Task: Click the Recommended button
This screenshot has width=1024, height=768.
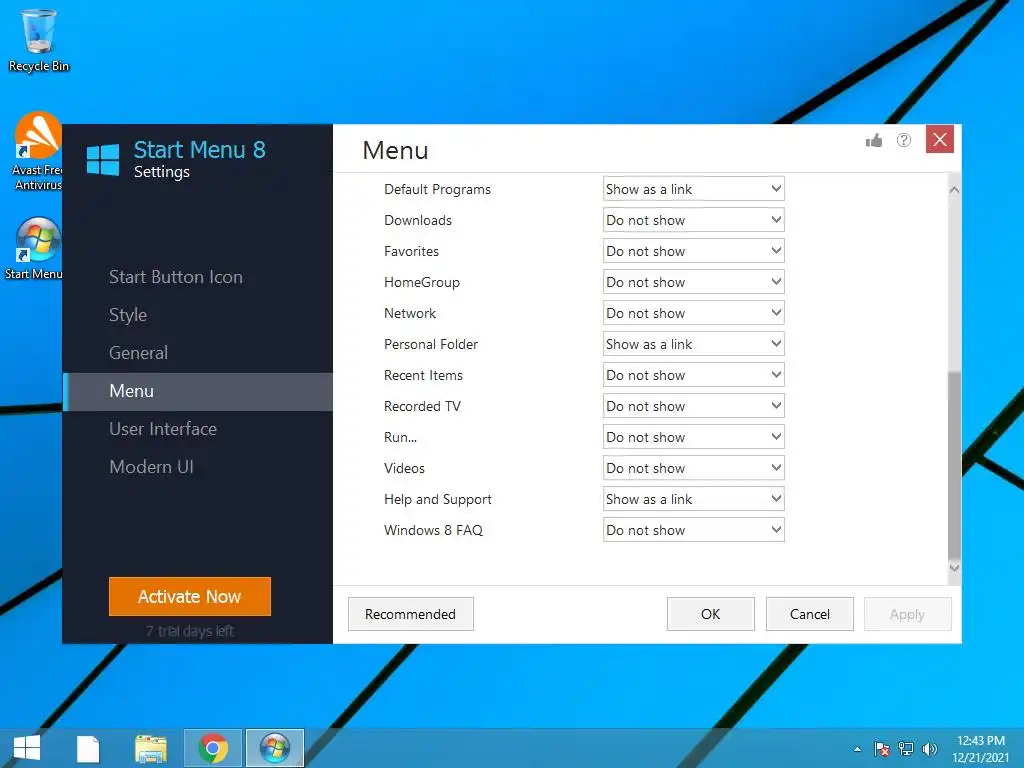Action: 411,614
